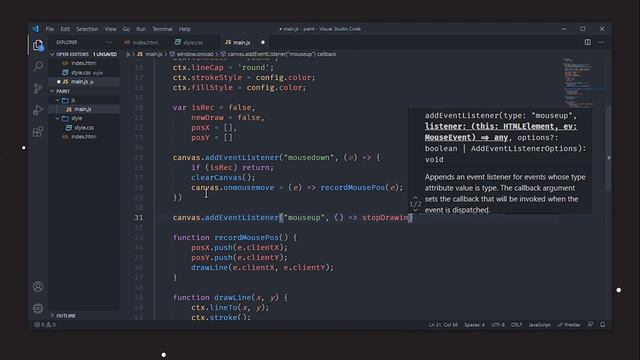Change language mode via JavaScript item

pyautogui.click(x=539, y=325)
